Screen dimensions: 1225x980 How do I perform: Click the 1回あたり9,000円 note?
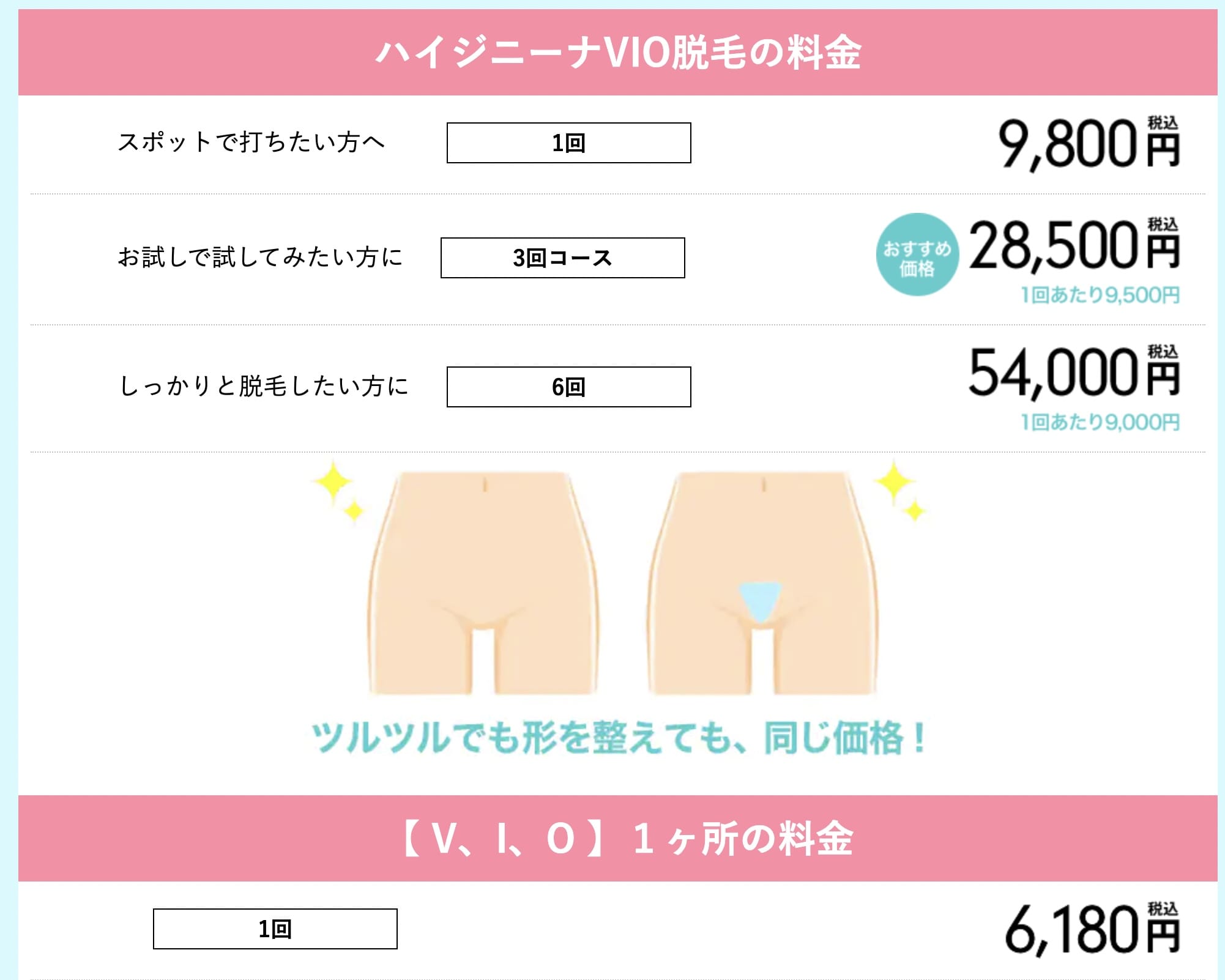pos(1100,422)
